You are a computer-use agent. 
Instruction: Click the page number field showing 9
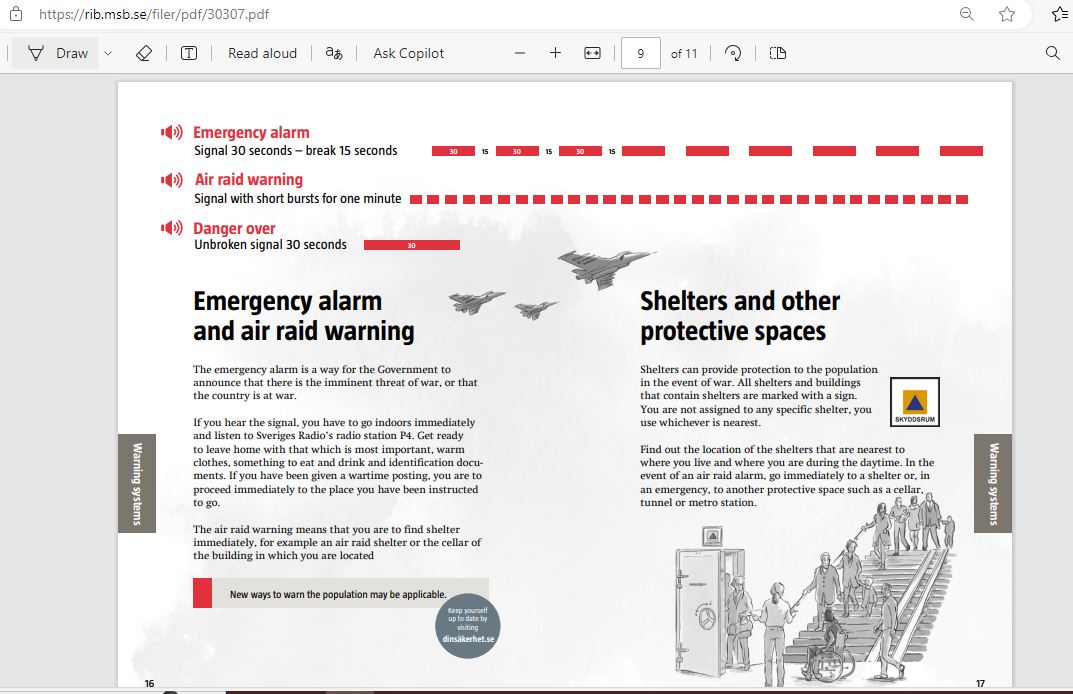(x=641, y=53)
